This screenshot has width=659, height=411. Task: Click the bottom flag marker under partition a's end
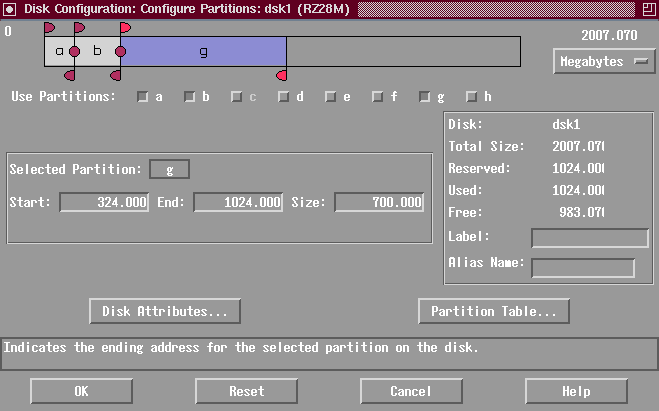[x=69, y=75]
